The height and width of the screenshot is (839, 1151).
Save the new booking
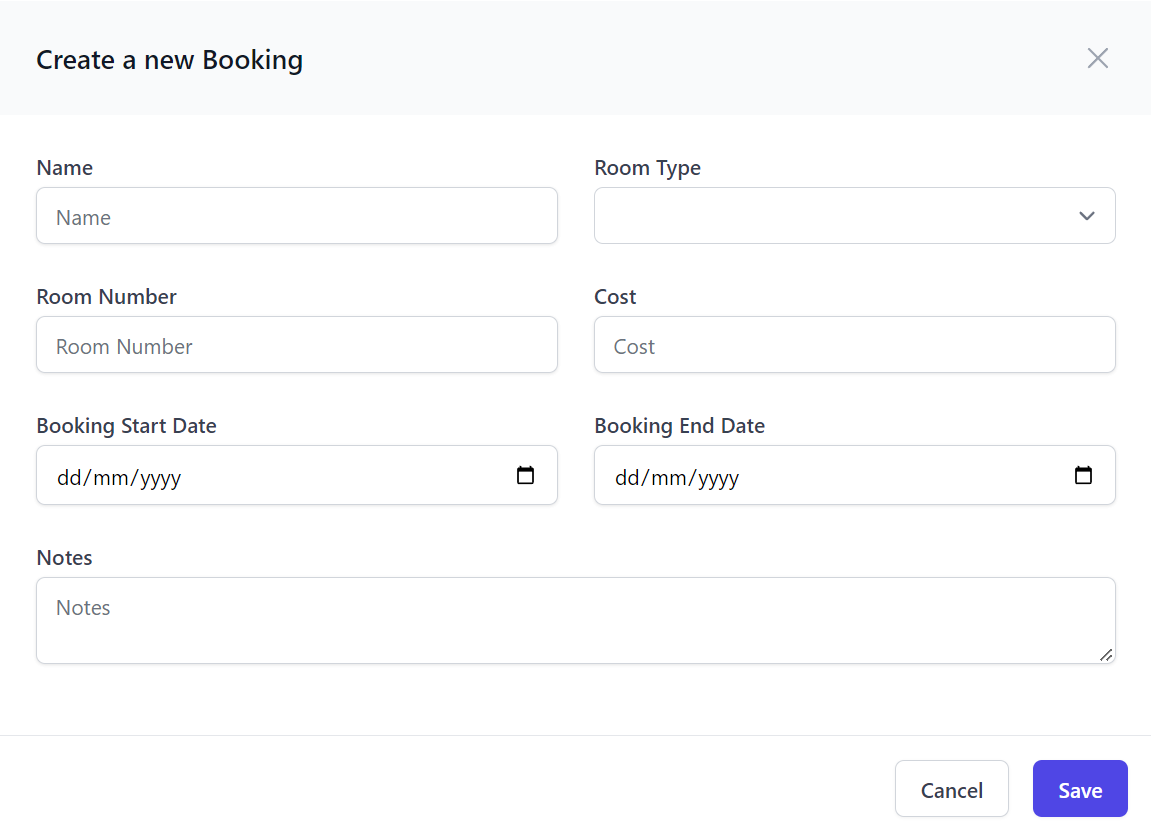1079,790
